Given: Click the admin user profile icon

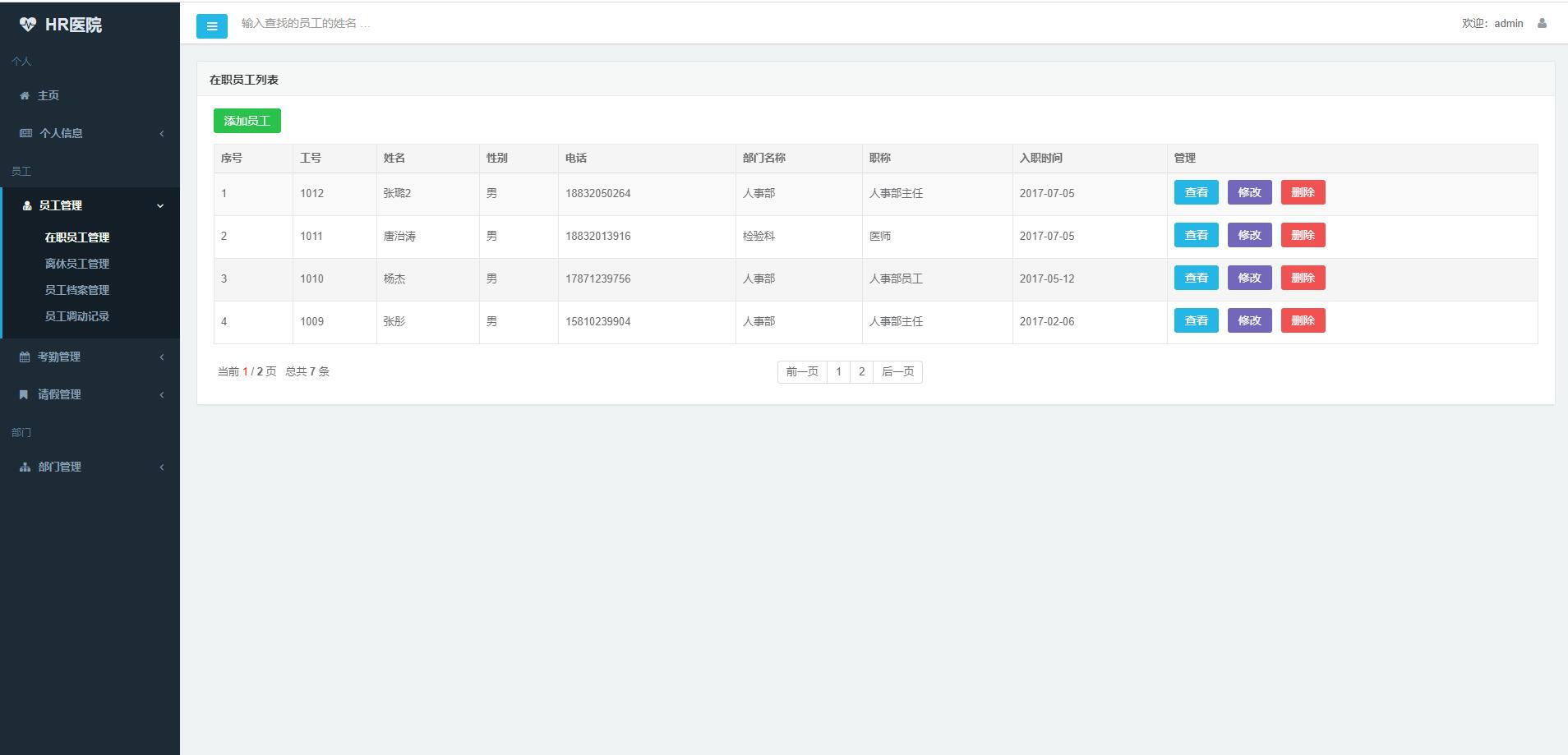Looking at the screenshot, I should (x=1542, y=23).
